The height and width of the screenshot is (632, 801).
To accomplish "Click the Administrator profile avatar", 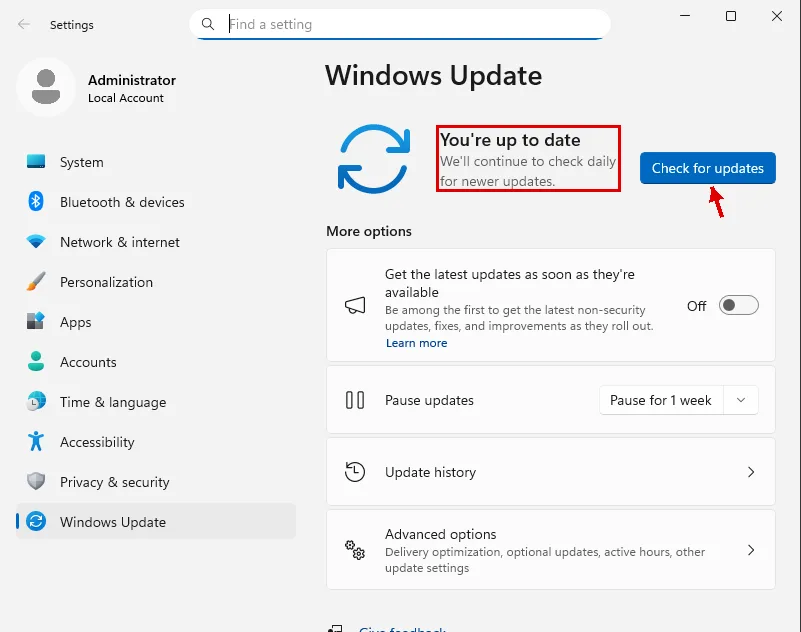I will tap(46, 87).
